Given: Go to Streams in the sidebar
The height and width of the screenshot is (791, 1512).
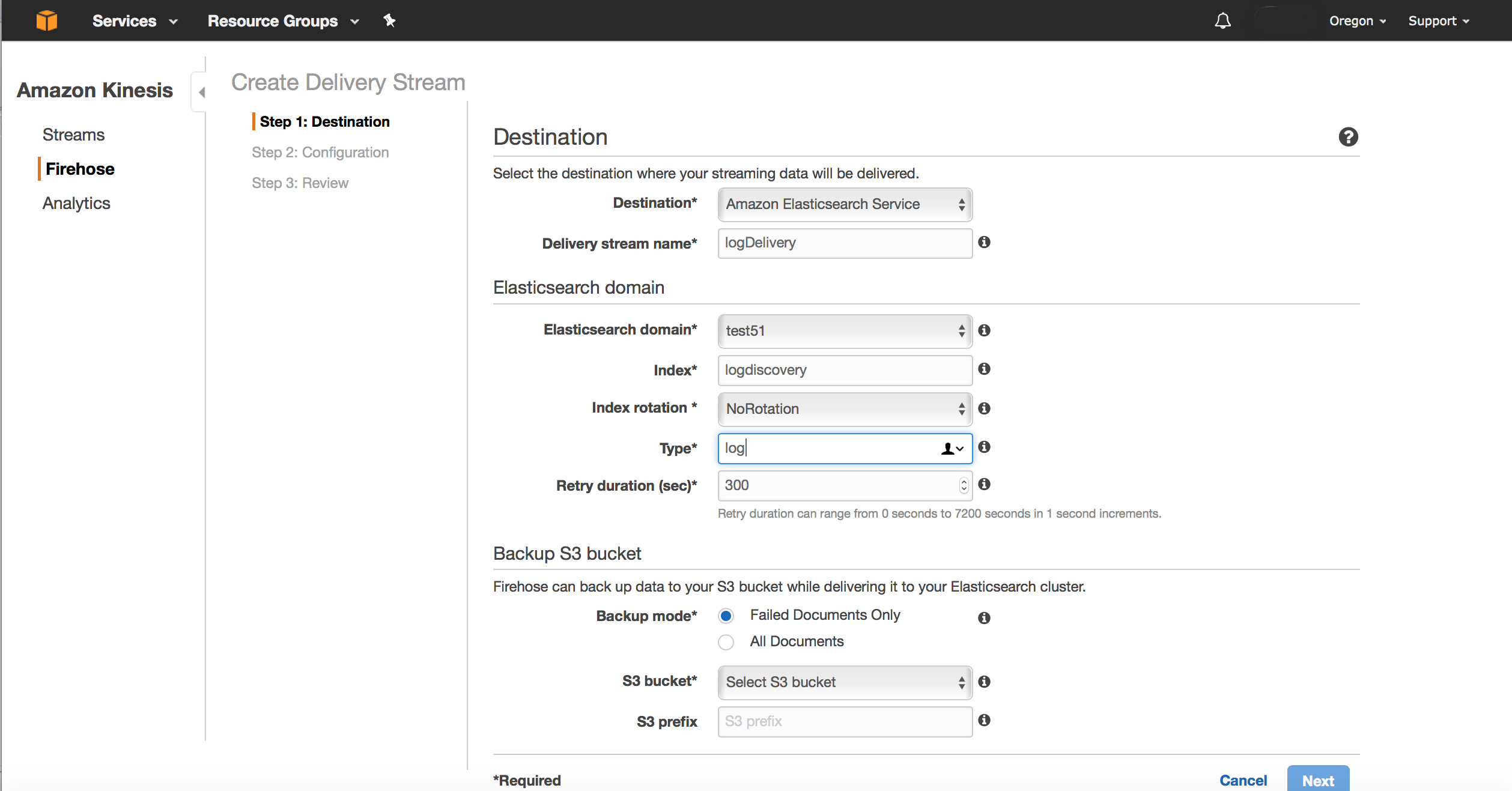Looking at the screenshot, I should click(x=73, y=135).
